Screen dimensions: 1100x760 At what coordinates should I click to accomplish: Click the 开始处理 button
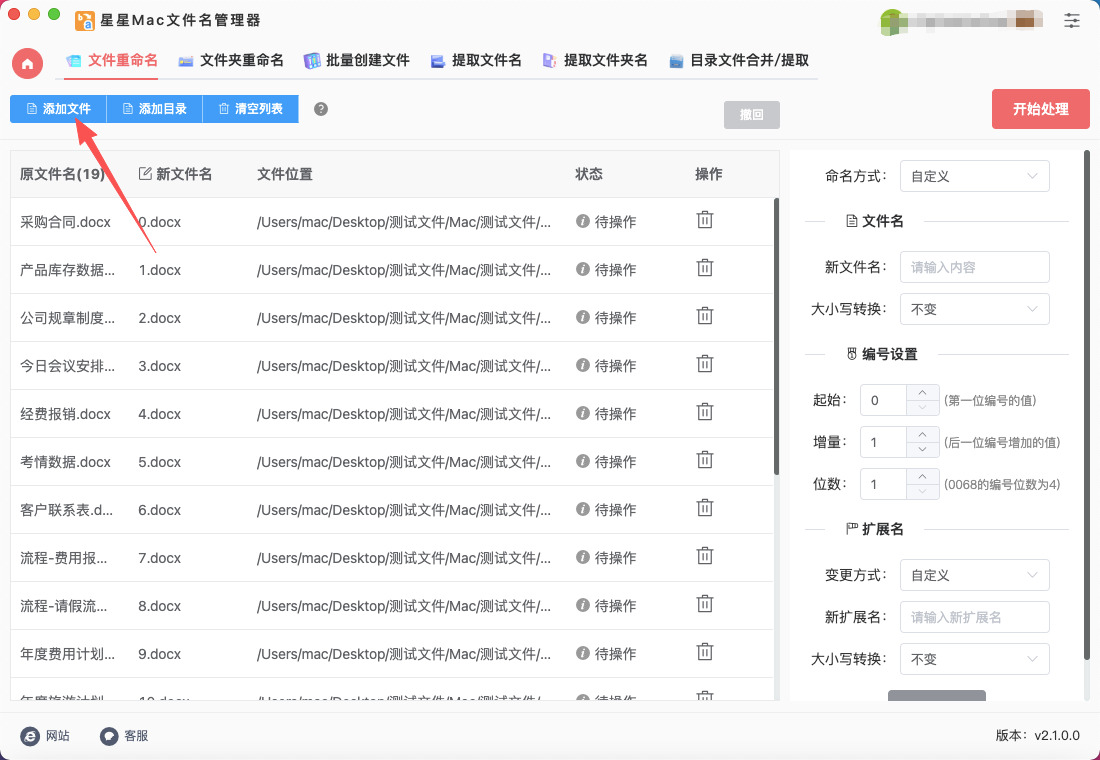coord(1040,109)
